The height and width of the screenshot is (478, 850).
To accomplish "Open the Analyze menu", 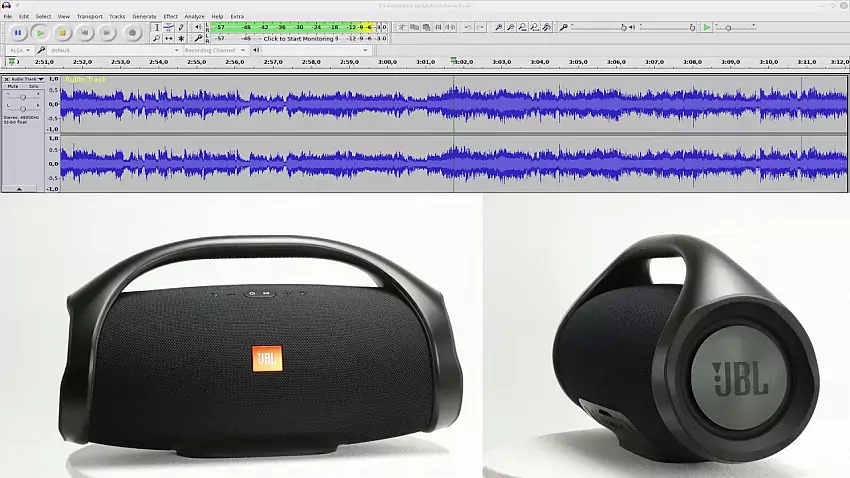I will (x=195, y=16).
